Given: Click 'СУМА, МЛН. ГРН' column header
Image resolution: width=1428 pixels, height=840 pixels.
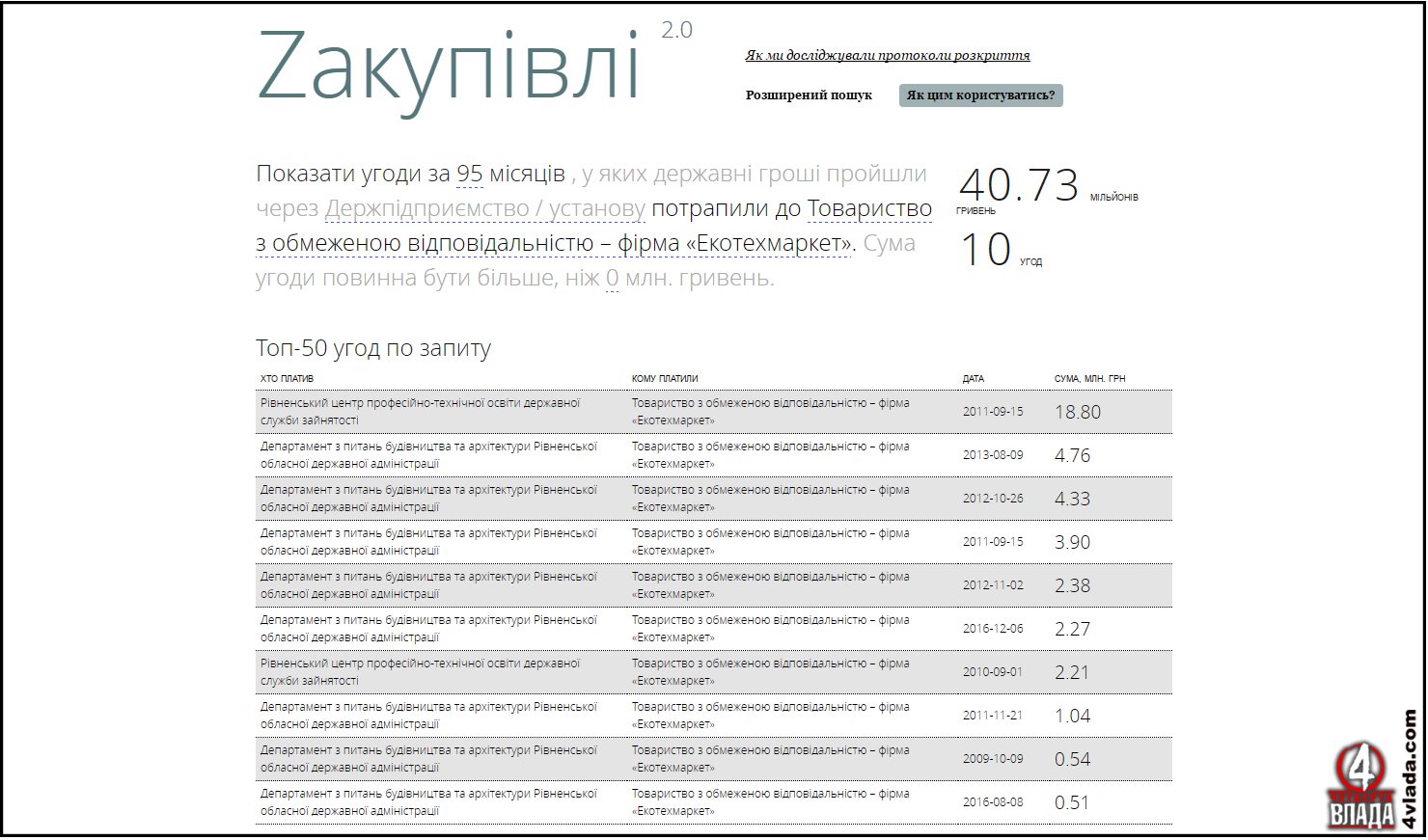Looking at the screenshot, I should tap(1089, 379).
